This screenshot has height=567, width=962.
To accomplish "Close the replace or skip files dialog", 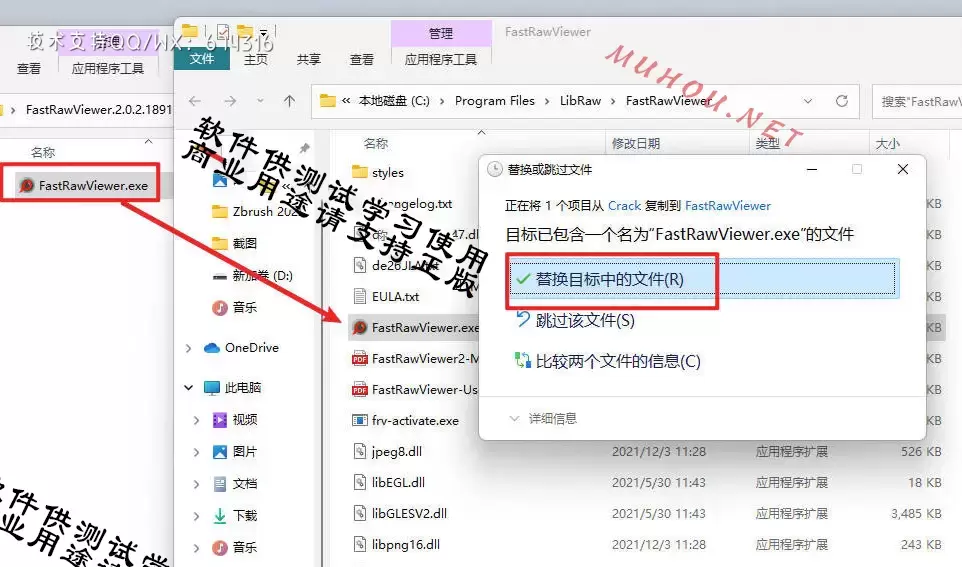I will 903,169.
